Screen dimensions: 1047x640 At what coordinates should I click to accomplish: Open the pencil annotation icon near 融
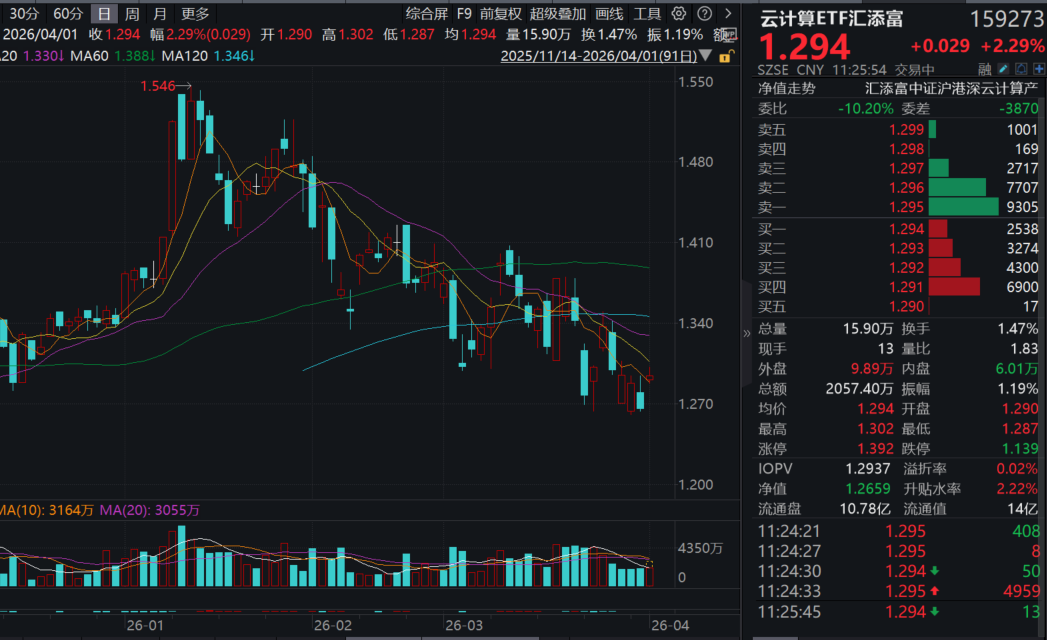(1004, 68)
